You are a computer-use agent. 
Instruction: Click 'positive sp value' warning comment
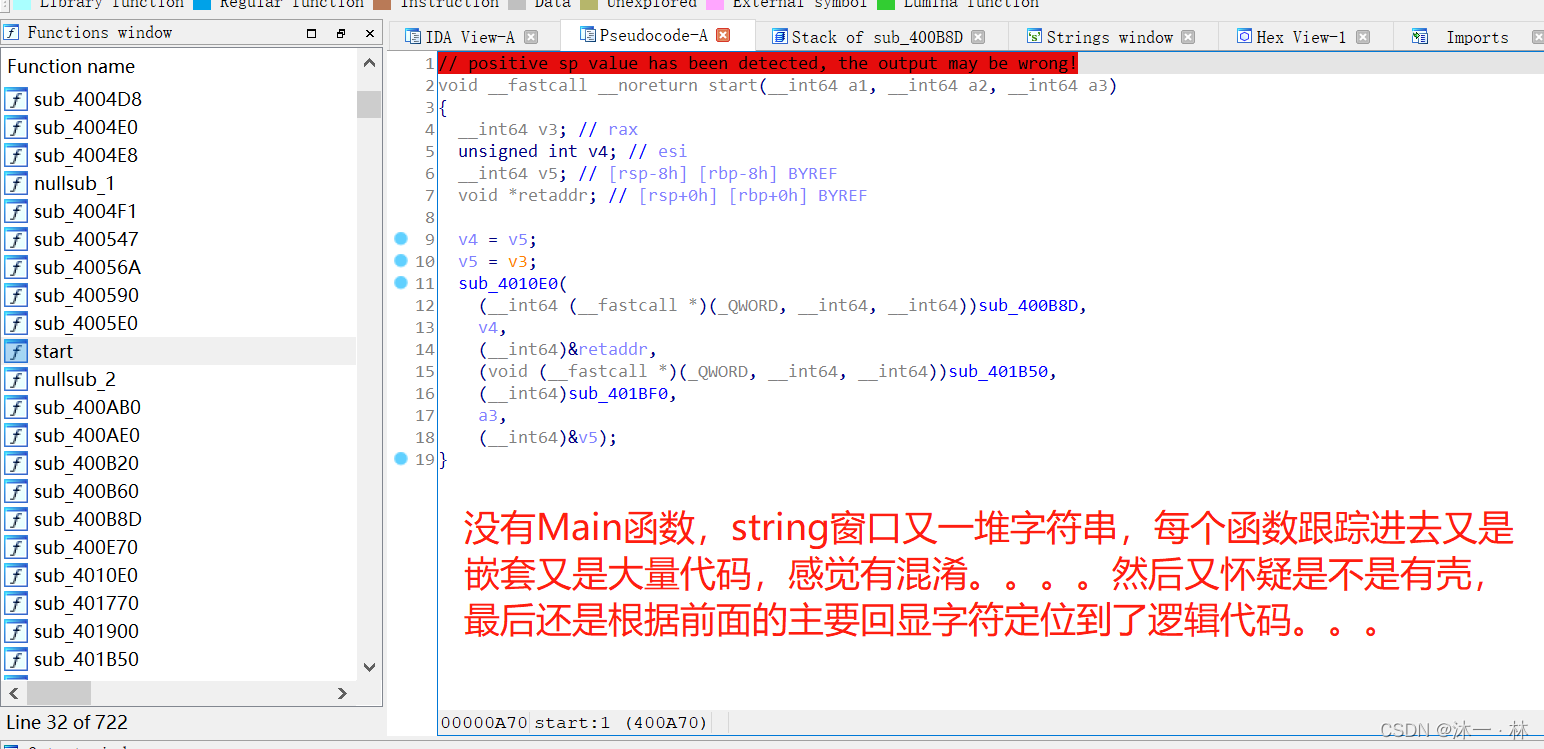point(758,63)
